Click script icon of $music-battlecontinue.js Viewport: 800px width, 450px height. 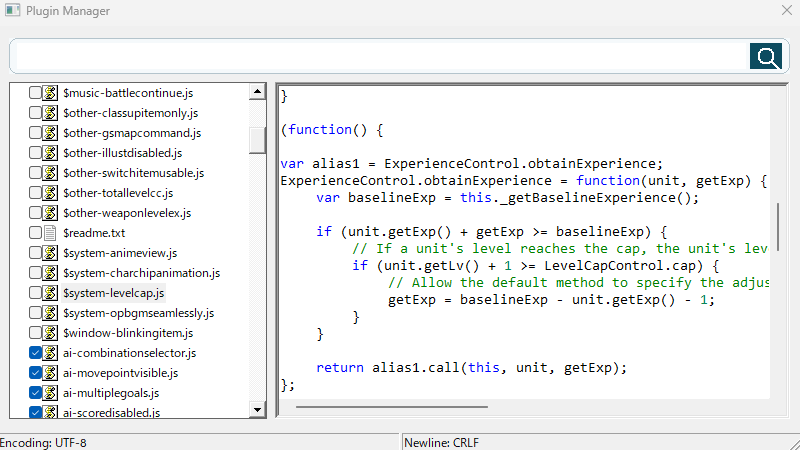(50, 92)
